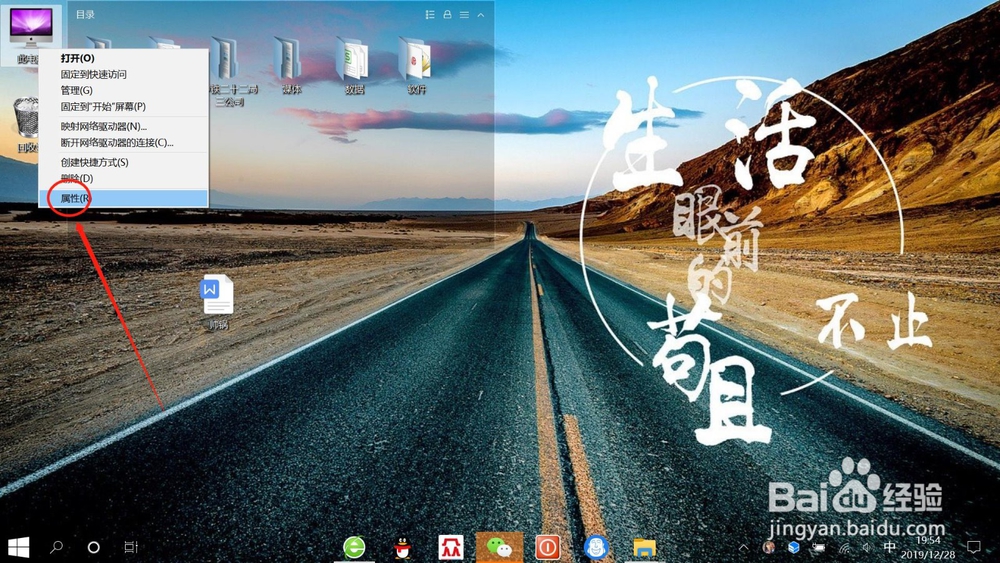The width and height of the screenshot is (1000, 563).
Task: Click 固定到快速访问 menu entry
Action: coord(124,75)
